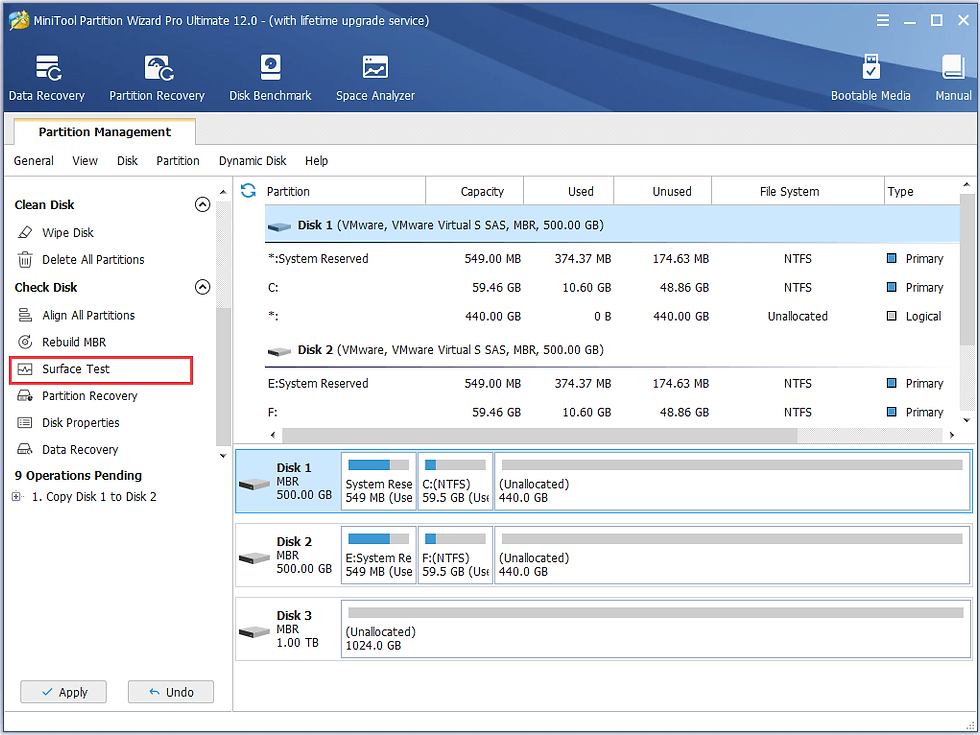
Task: Select Wipe Disk in sidebar
Action: tap(68, 232)
